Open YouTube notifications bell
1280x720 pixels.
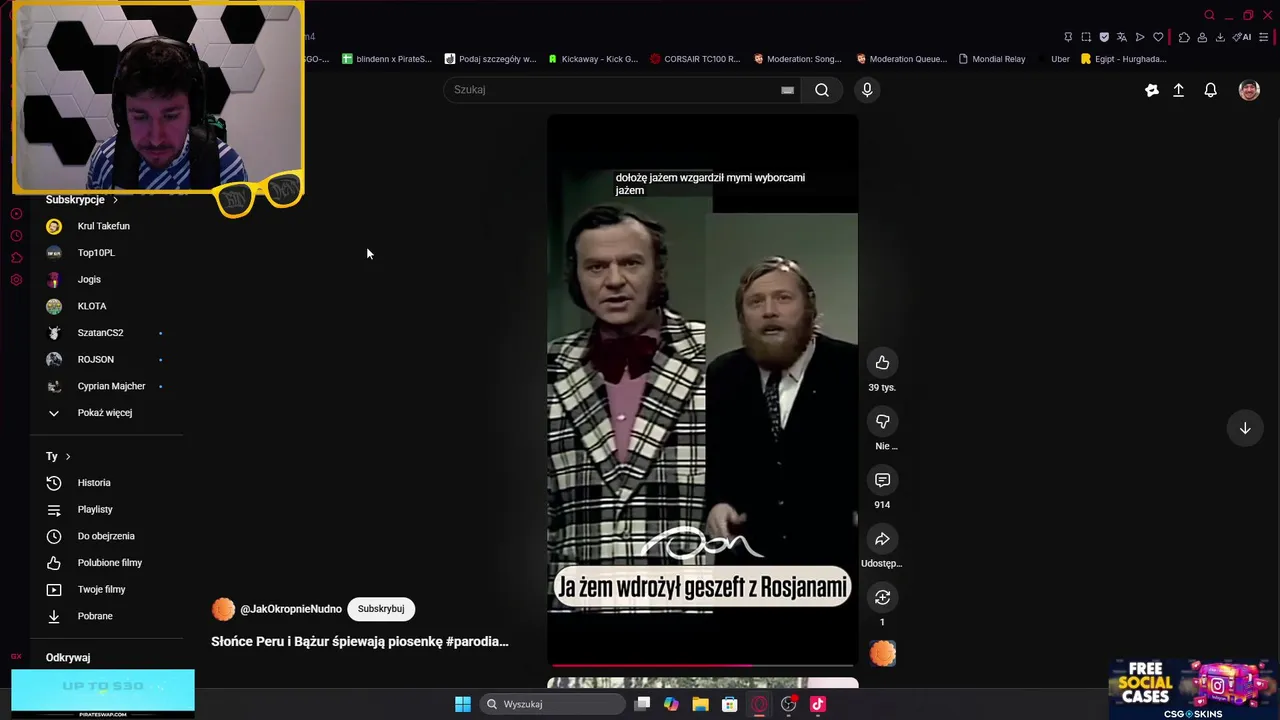pos(1210,90)
